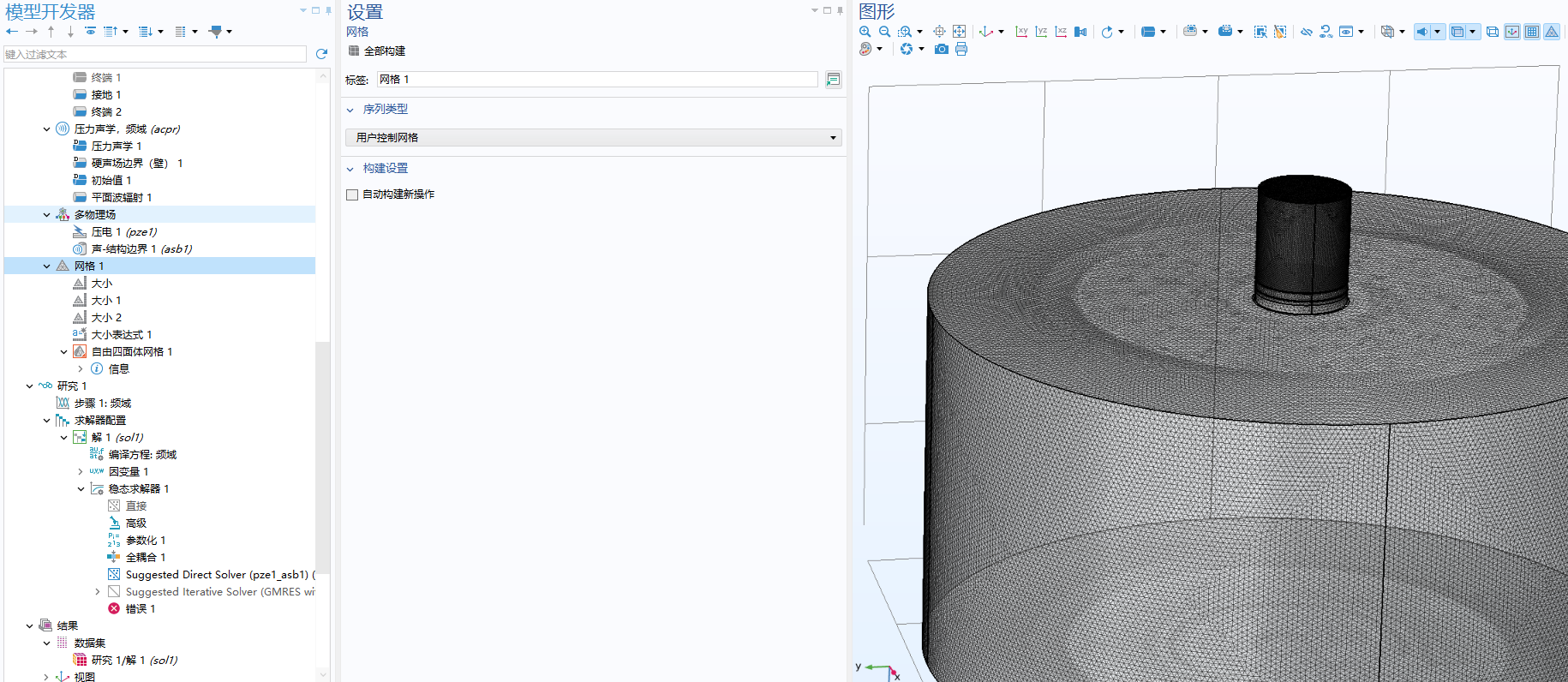Click the filter text input field
Image resolution: width=1568 pixels, height=682 pixels.
[x=154, y=54]
